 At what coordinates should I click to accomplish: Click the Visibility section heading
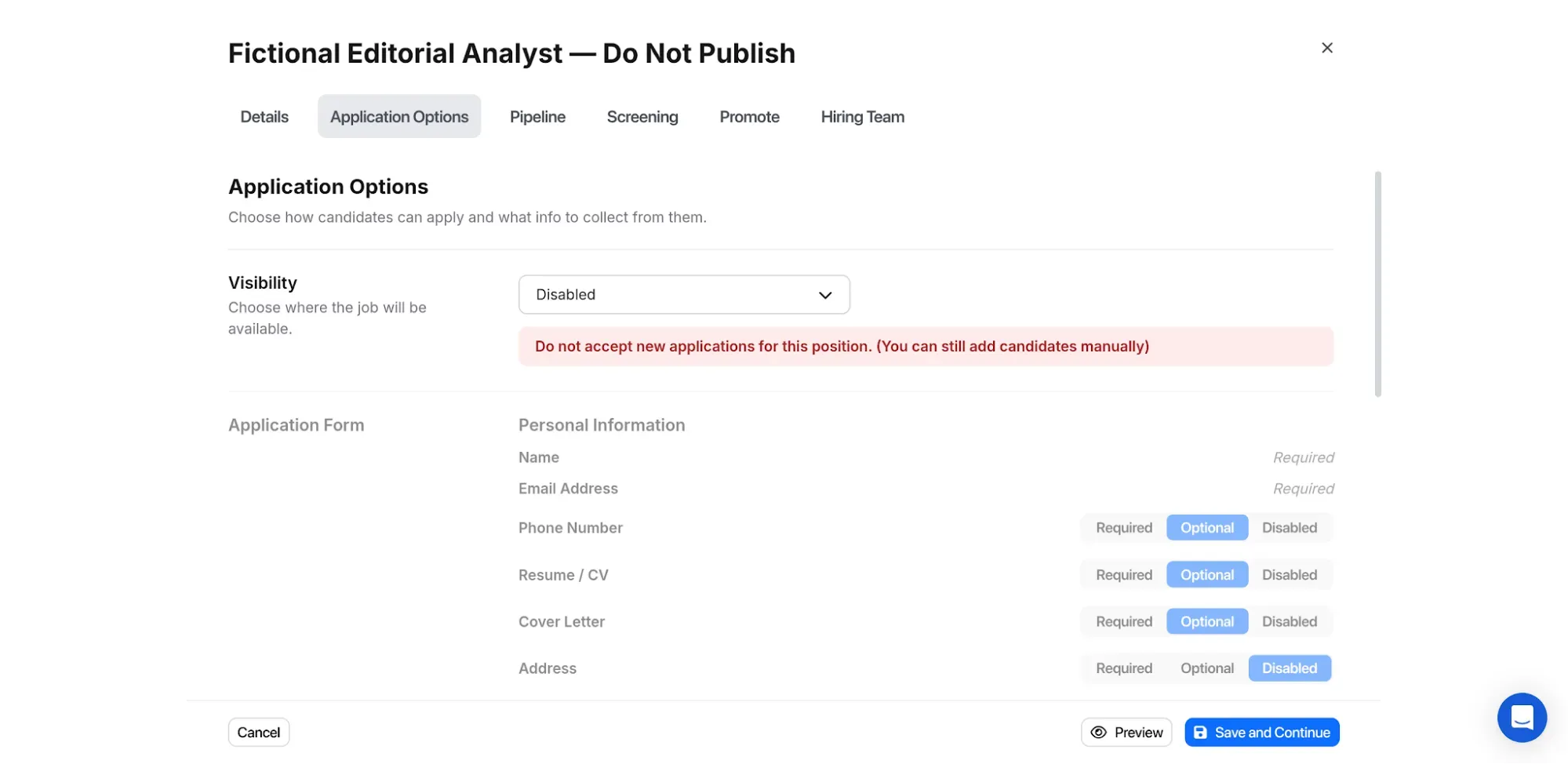[x=262, y=282]
